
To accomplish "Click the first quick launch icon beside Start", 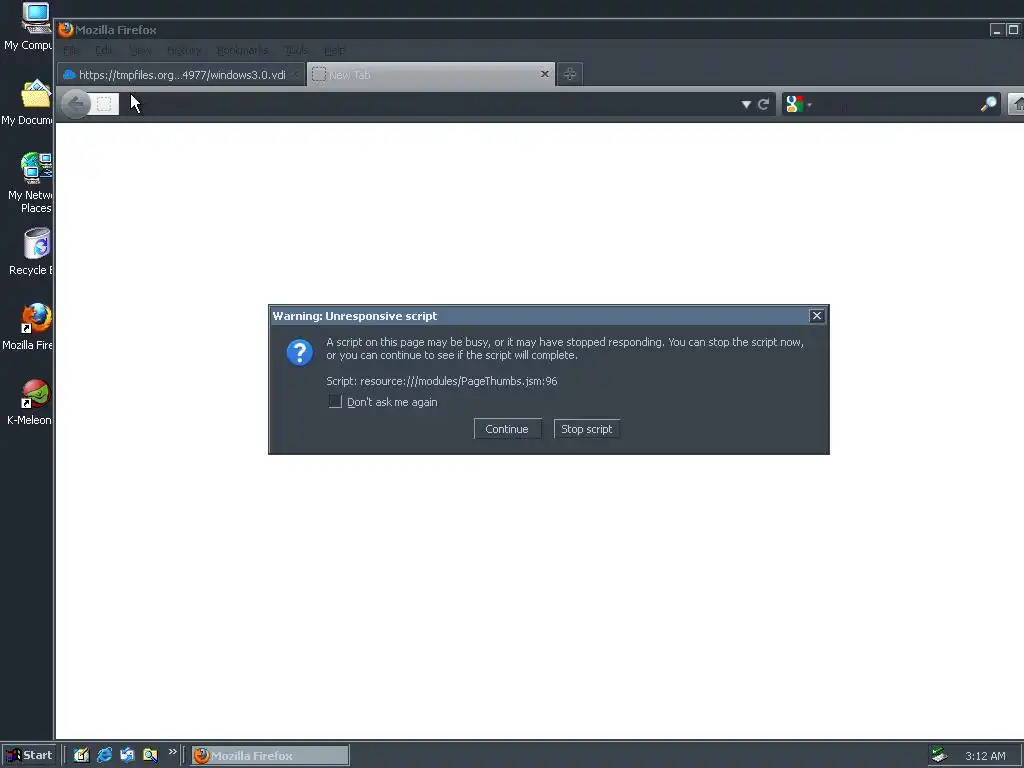I will [x=81, y=755].
